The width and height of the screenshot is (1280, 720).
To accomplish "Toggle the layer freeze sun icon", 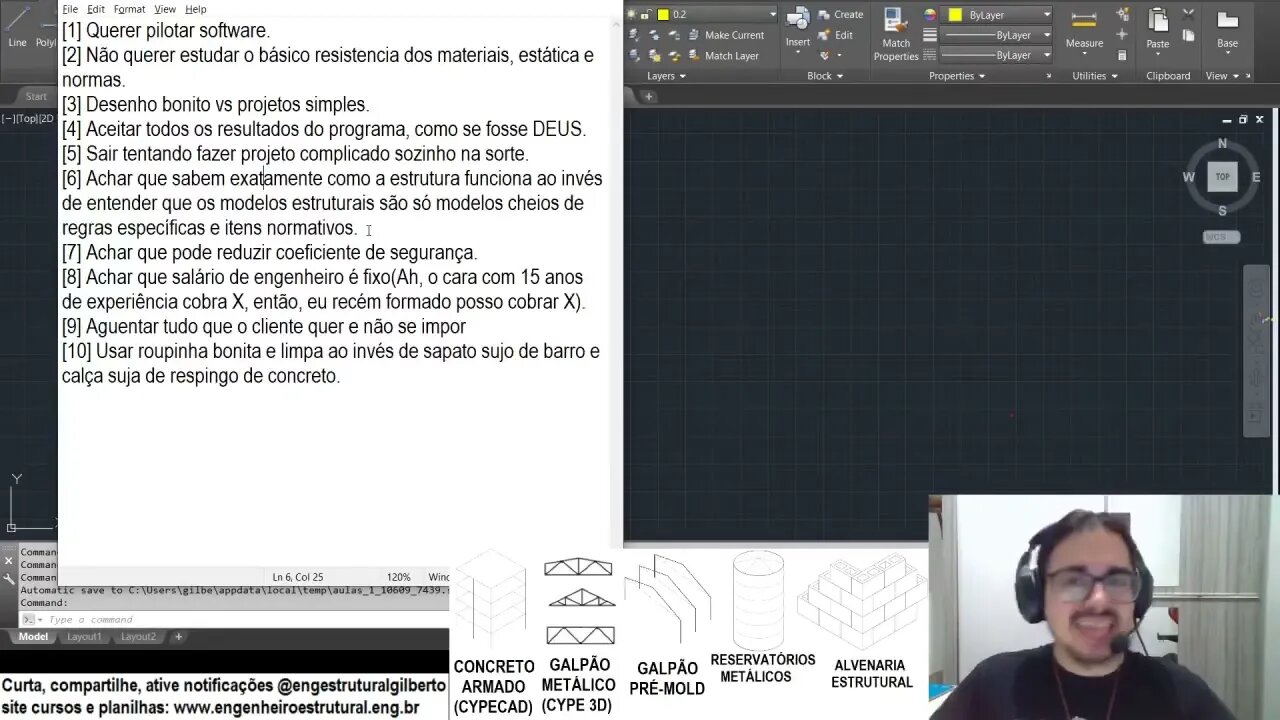I will tap(633, 14).
